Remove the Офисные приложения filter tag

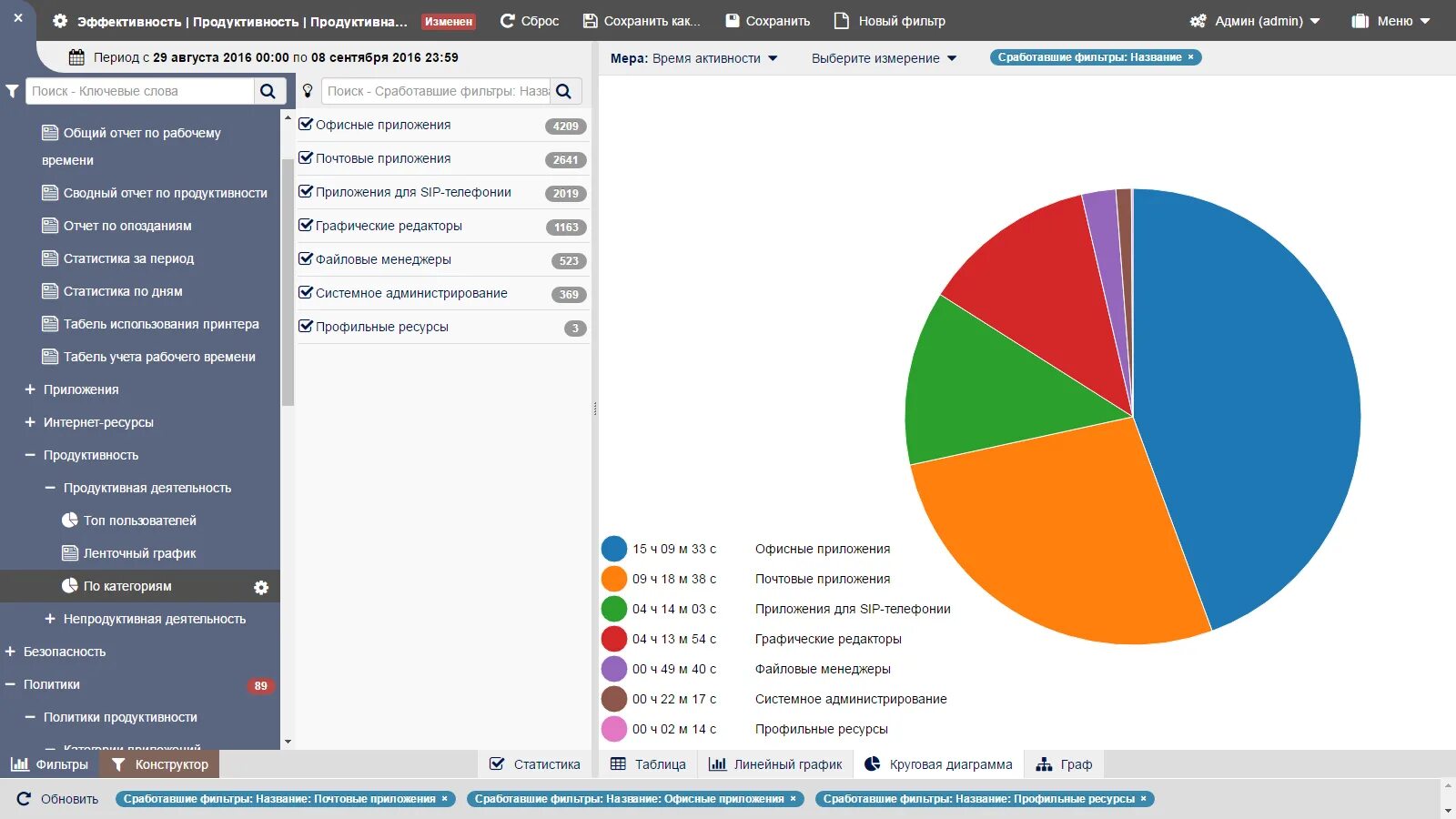[x=793, y=799]
